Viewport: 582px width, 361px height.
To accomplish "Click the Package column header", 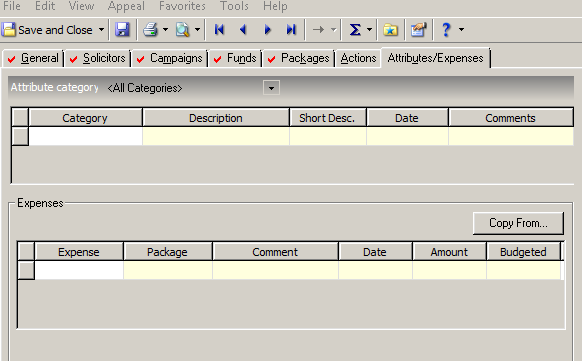I will (168, 252).
